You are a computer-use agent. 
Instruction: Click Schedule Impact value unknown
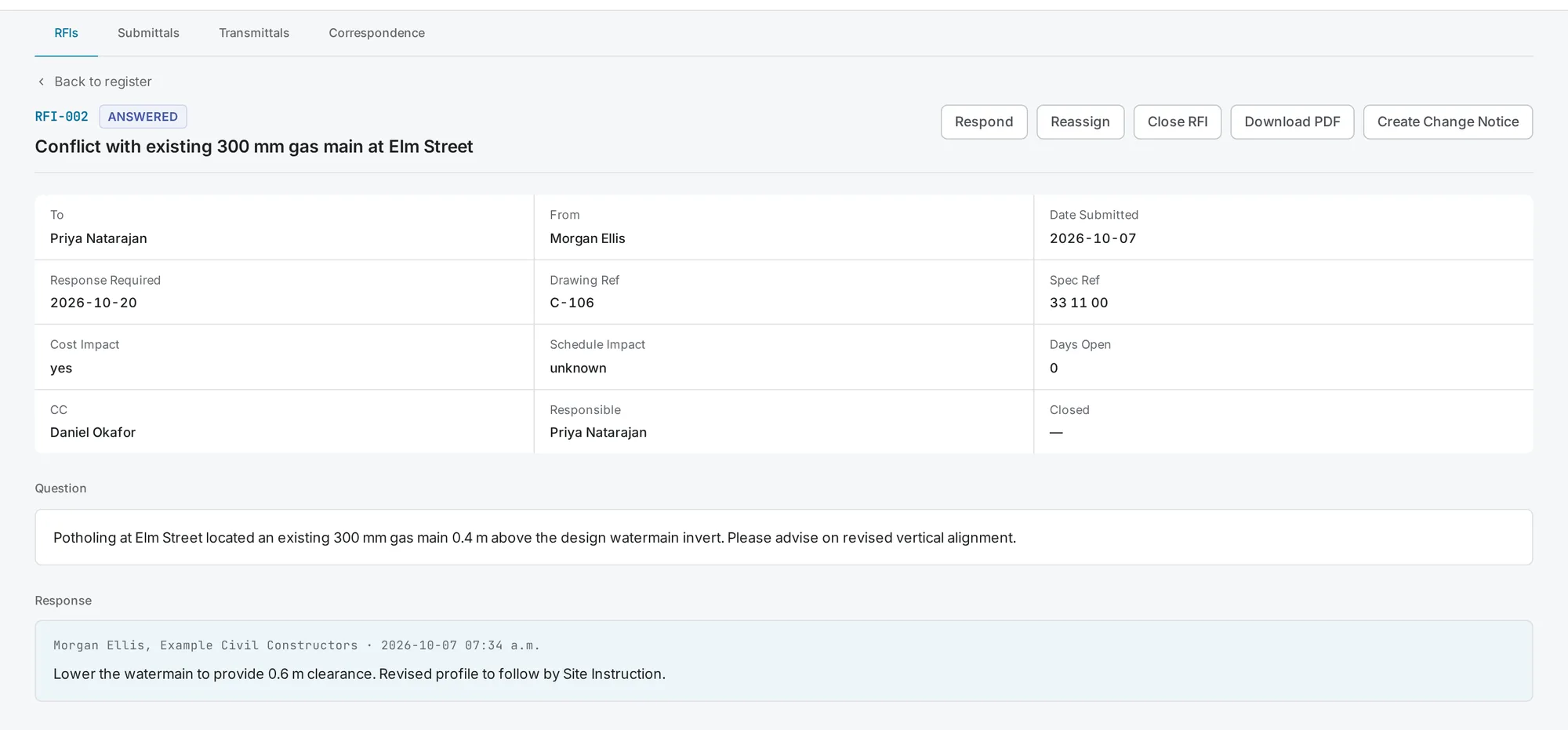[x=578, y=368]
